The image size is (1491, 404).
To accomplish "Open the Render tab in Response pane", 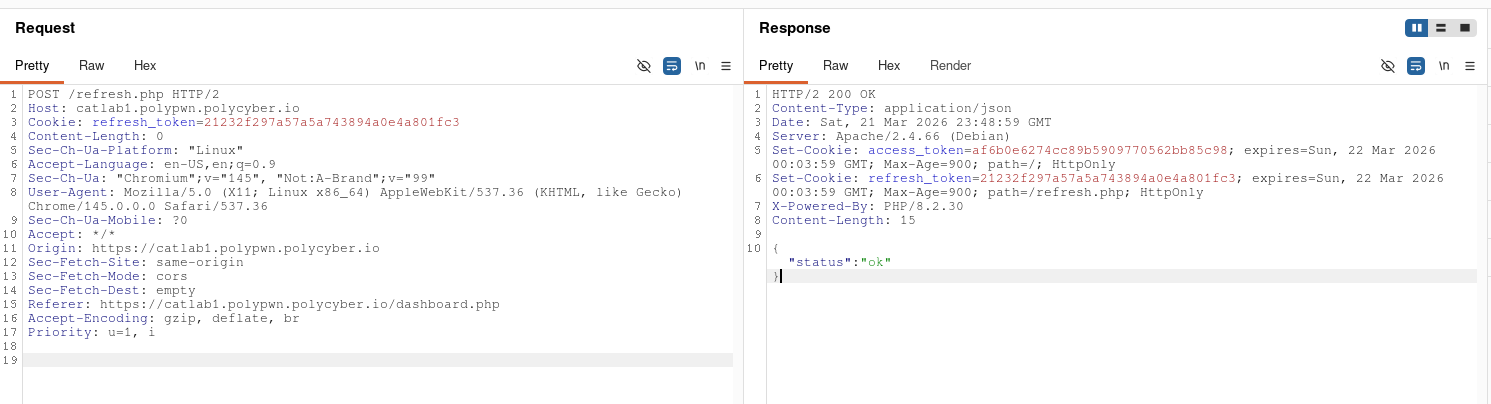I will 951,66.
